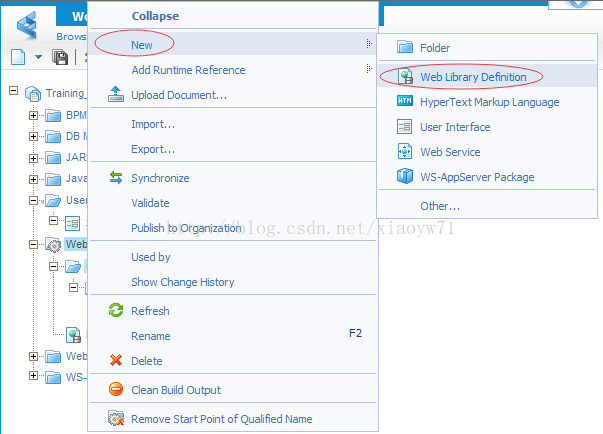Click the green Refresh icon
Screen dimensions: 603x434
(x=116, y=310)
